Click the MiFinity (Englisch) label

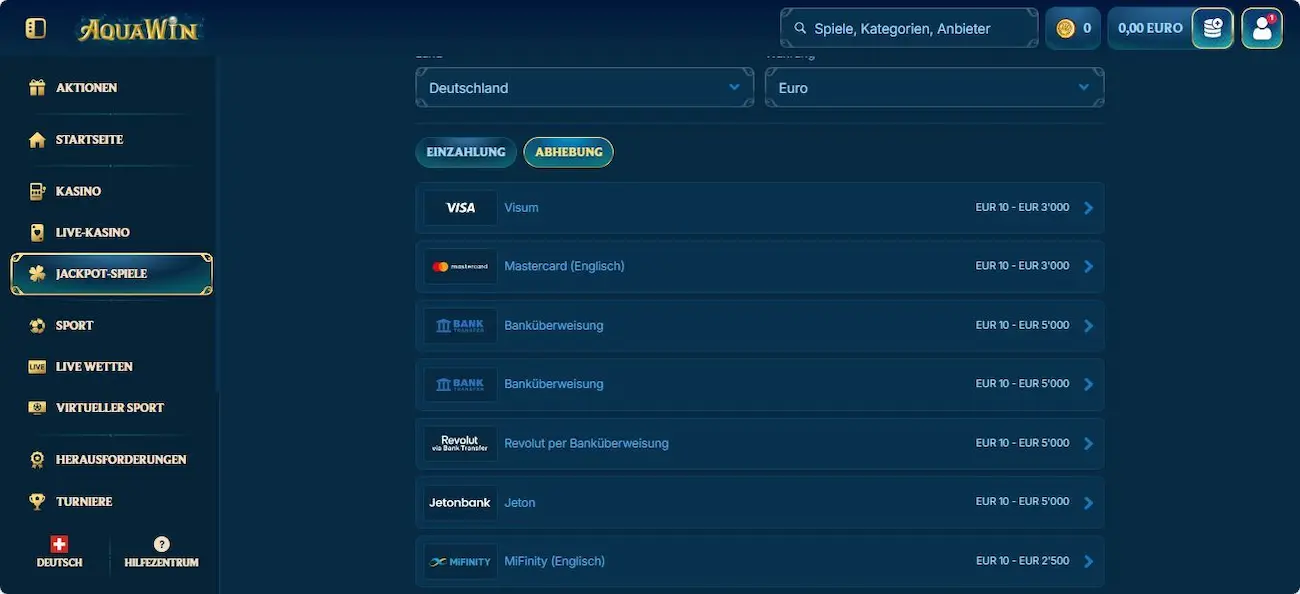coord(555,561)
